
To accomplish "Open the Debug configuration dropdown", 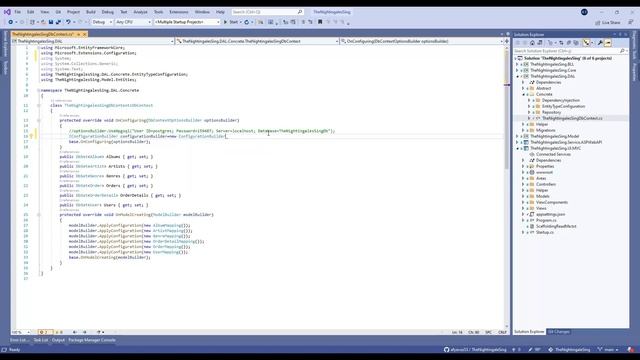I will coord(102,22).
